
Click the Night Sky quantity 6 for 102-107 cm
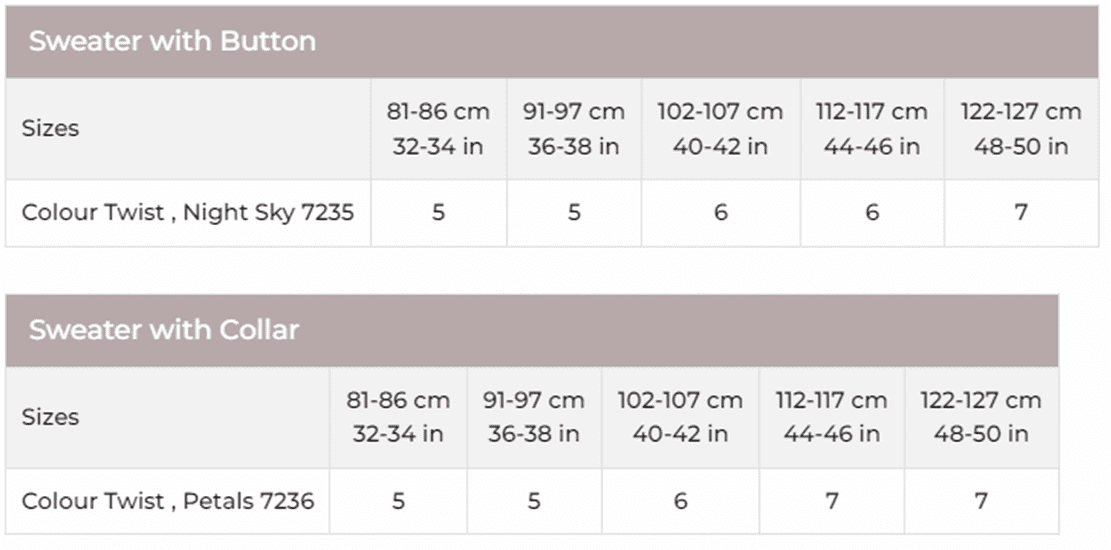pyautogui.click(x=720, y=212)
